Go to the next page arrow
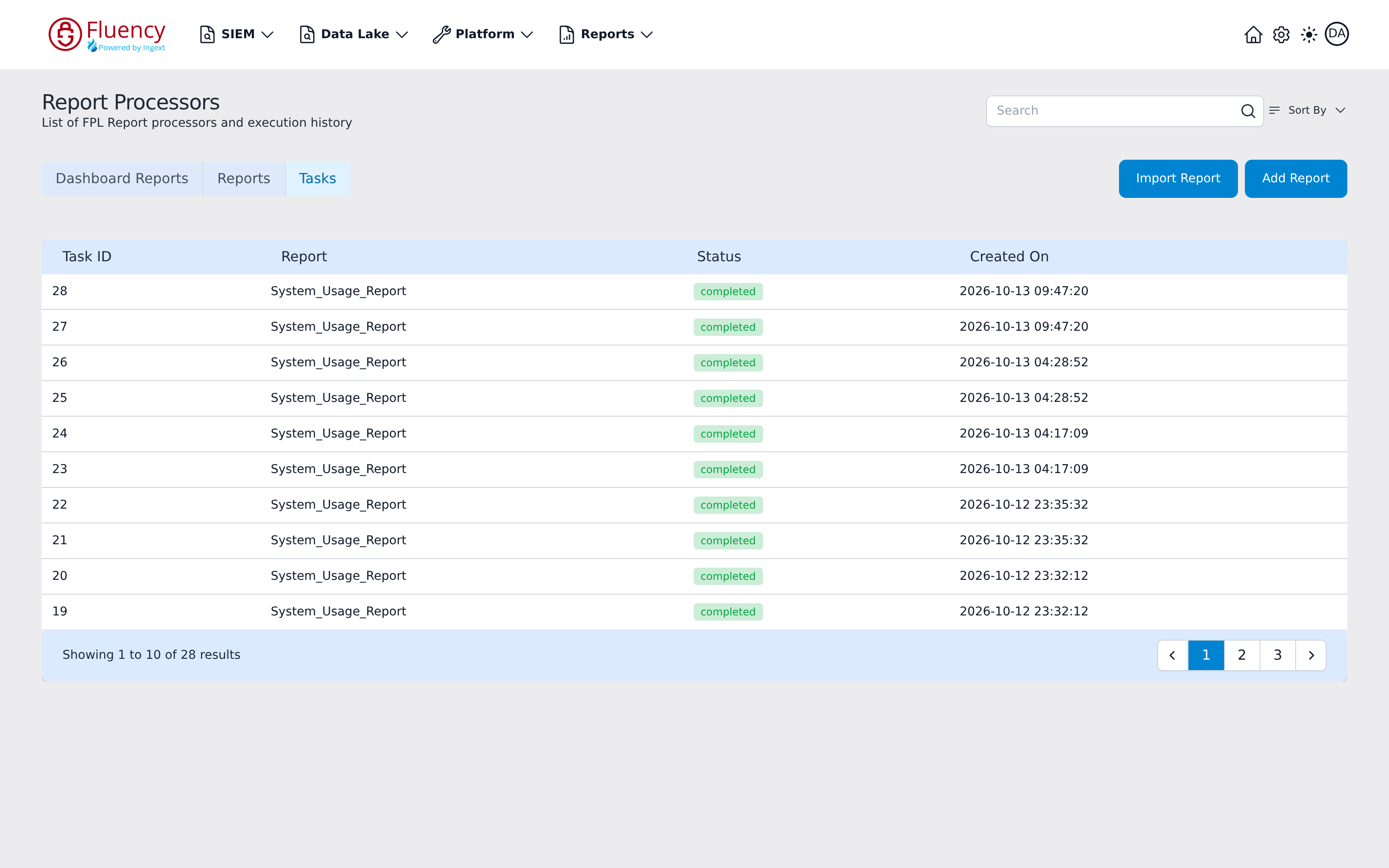1389x868 pixels. pyautogui.click(x=1311, y=655)
